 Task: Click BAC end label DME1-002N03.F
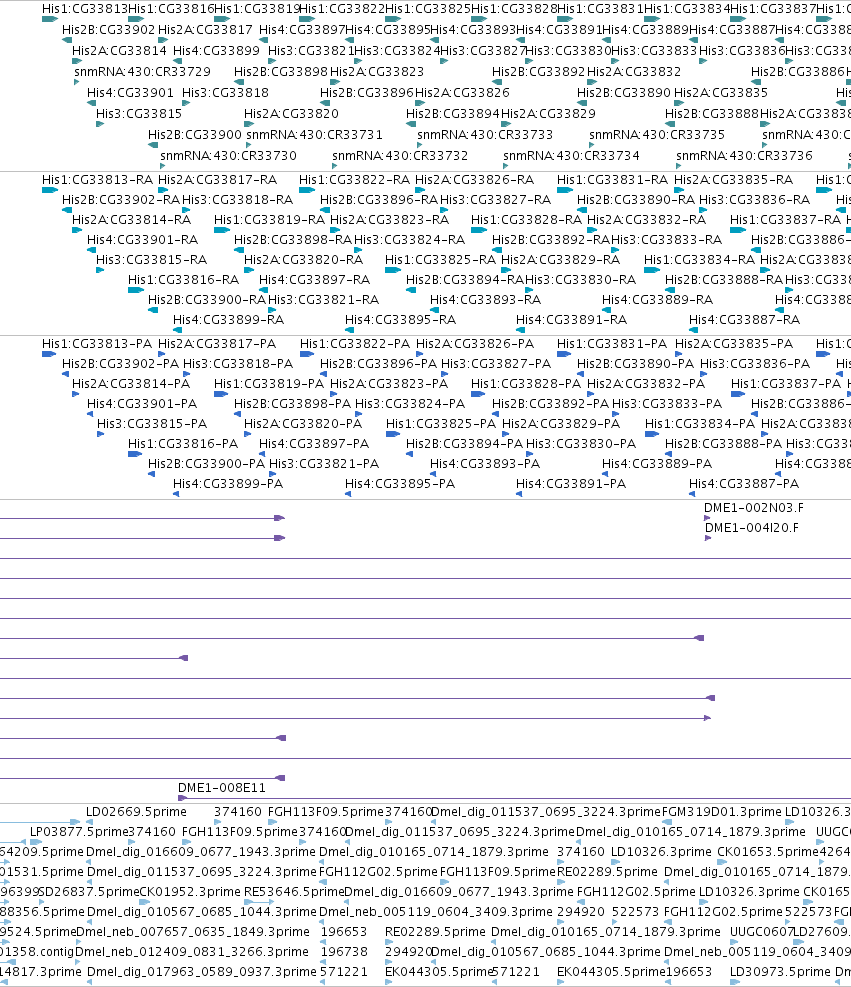754,507
